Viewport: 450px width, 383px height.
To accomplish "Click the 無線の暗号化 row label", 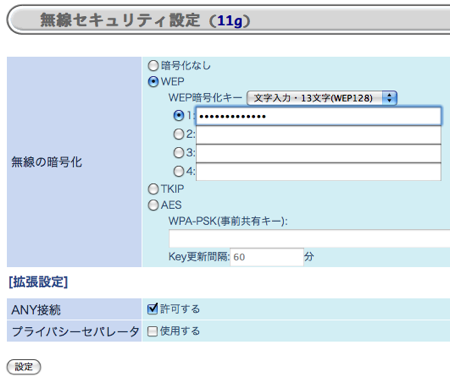I will tap(46, 162).
